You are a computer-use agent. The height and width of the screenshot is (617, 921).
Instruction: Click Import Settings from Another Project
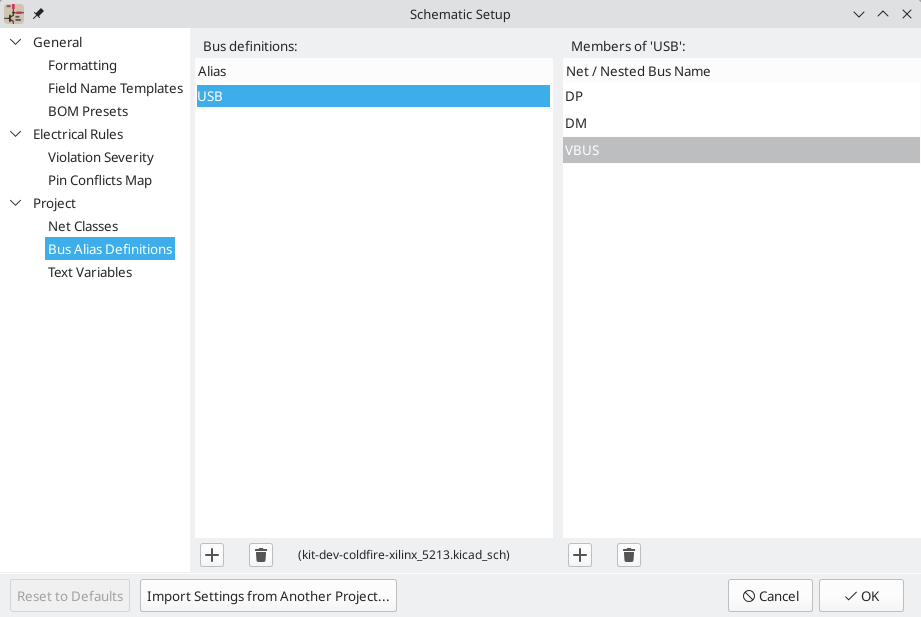268,596
